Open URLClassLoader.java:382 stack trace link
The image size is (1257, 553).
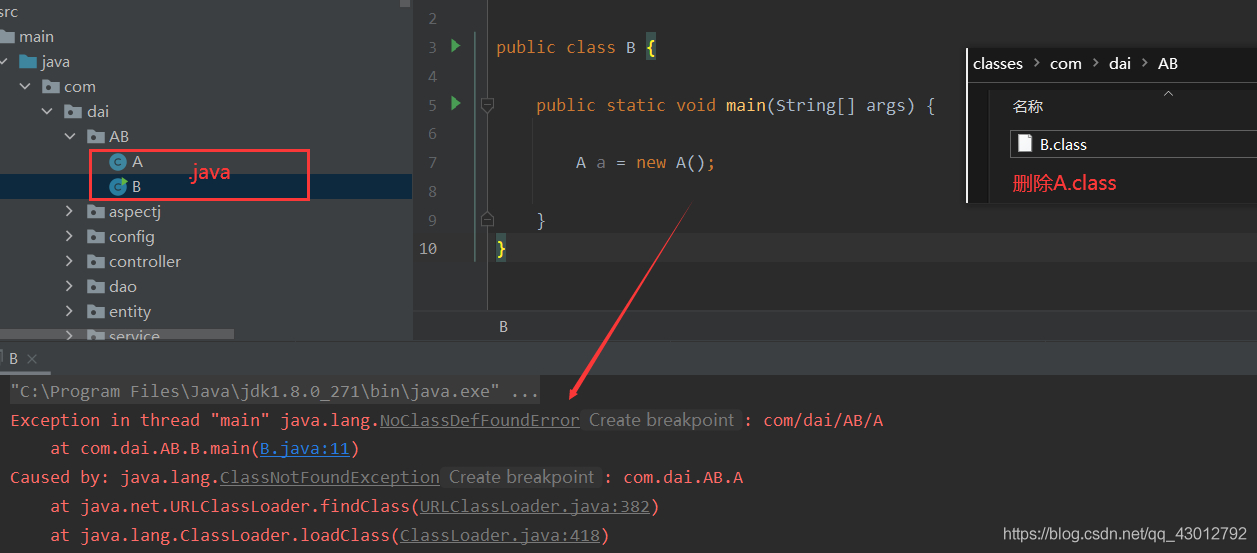pos(534,506)
